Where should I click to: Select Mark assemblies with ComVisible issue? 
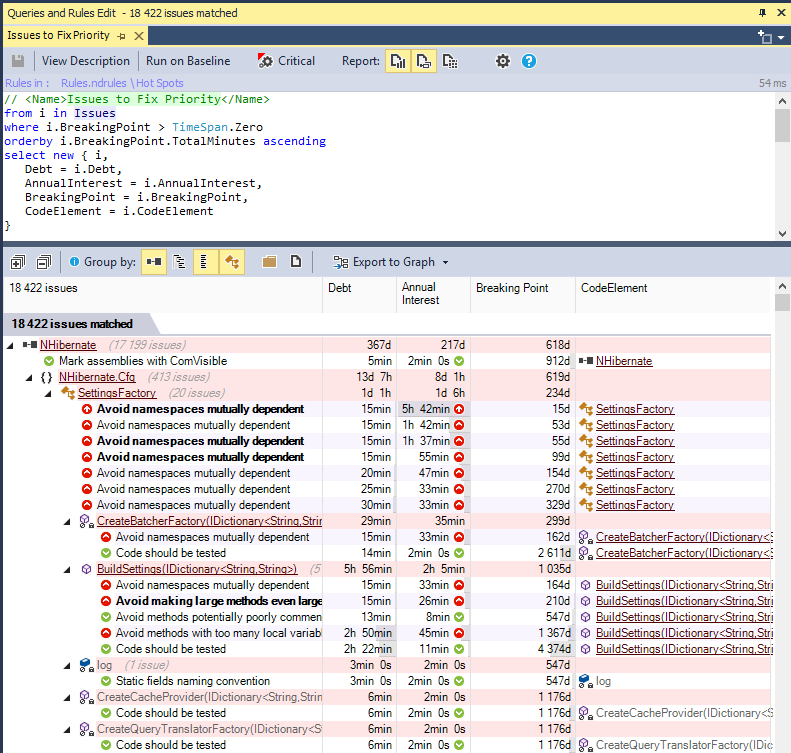[x=143, y=361]
